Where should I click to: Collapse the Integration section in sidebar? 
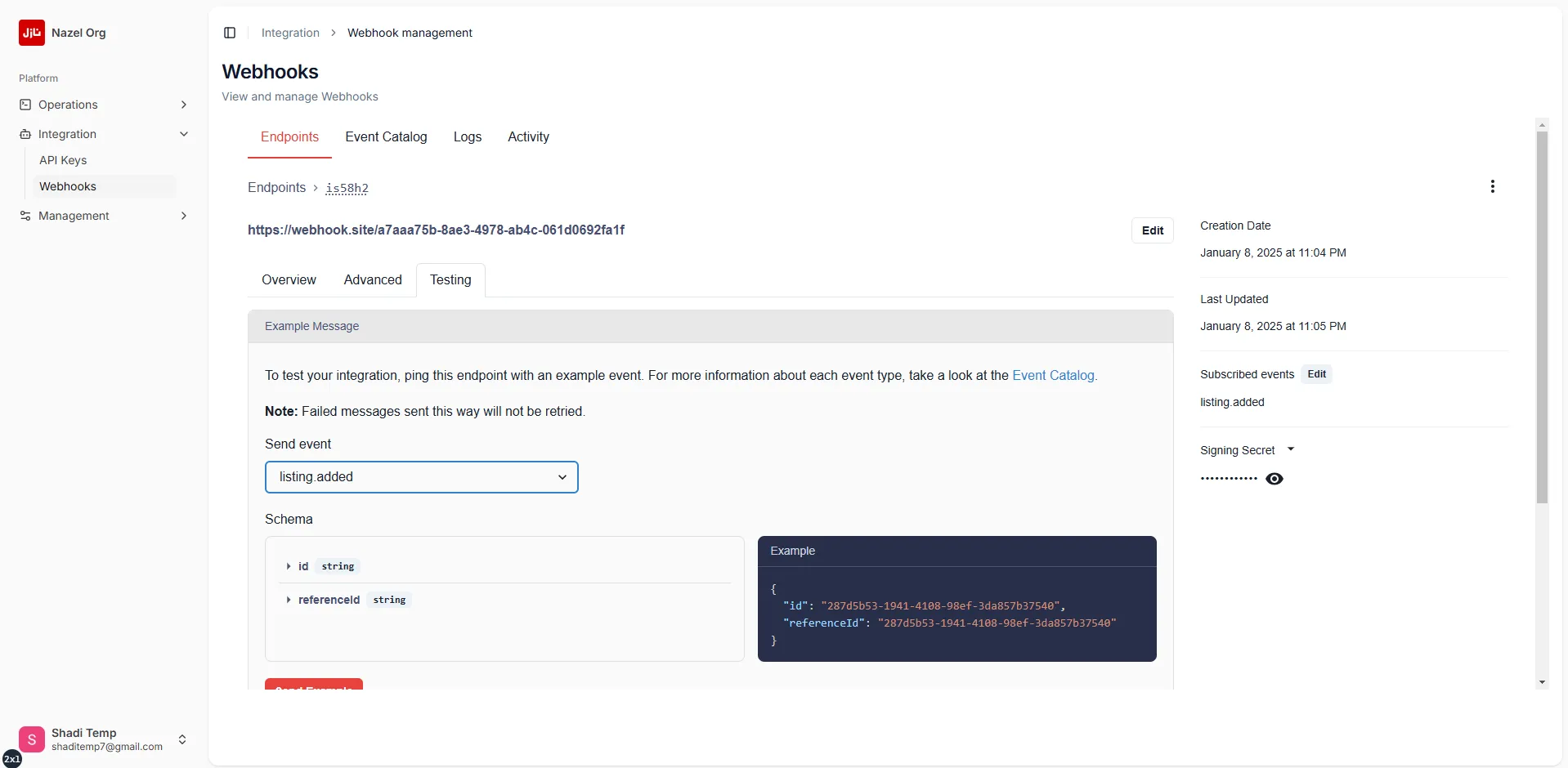tap(183, 133)
